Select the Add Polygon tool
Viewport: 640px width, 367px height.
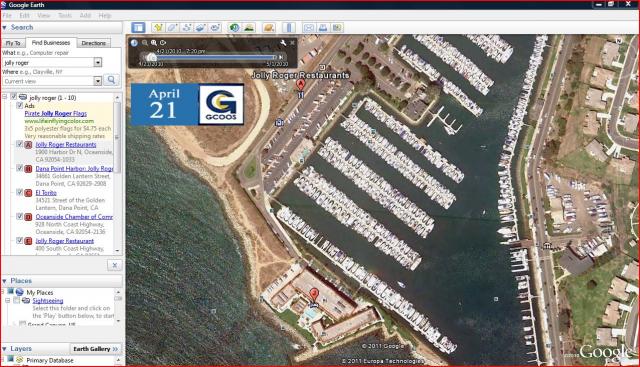coord(172,27)
